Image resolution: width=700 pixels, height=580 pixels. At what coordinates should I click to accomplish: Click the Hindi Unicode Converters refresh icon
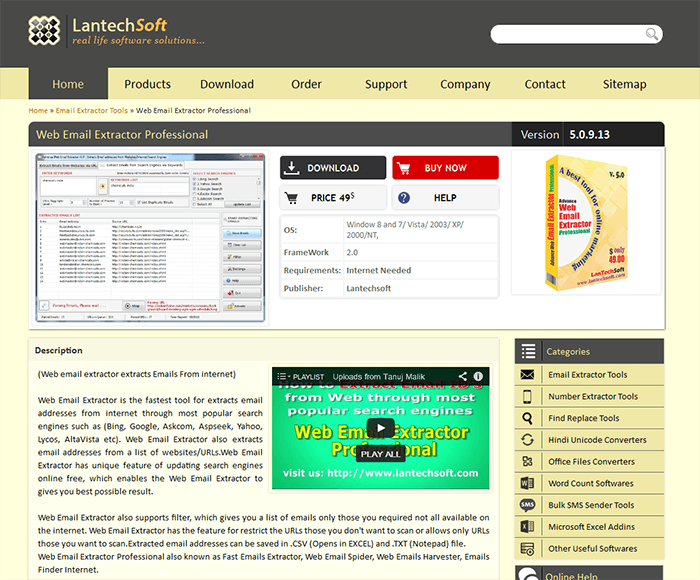click(527, 440)
